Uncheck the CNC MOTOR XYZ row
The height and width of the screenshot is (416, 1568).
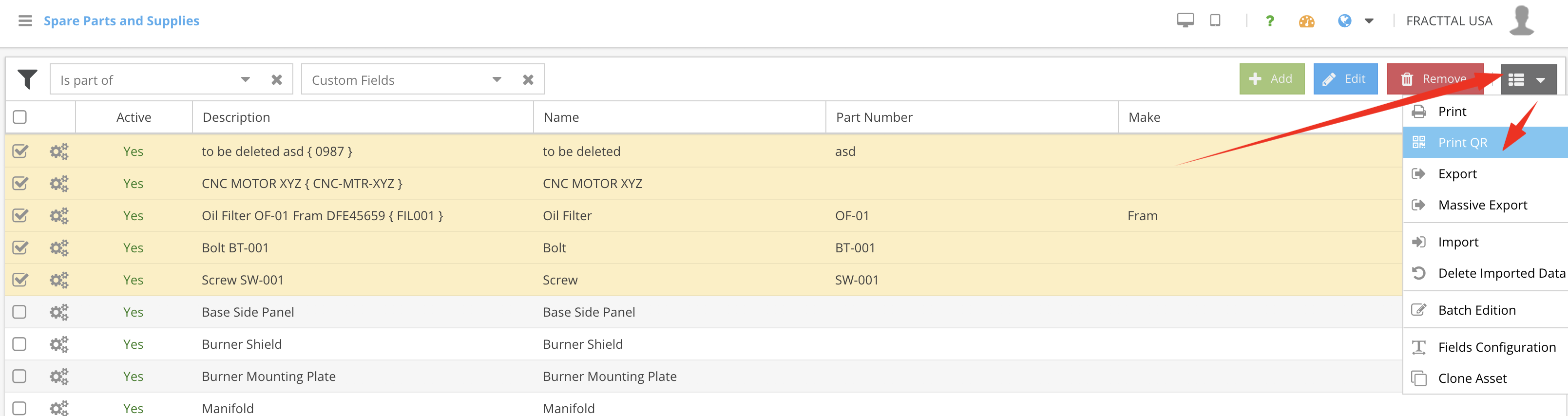coord(20,183)
